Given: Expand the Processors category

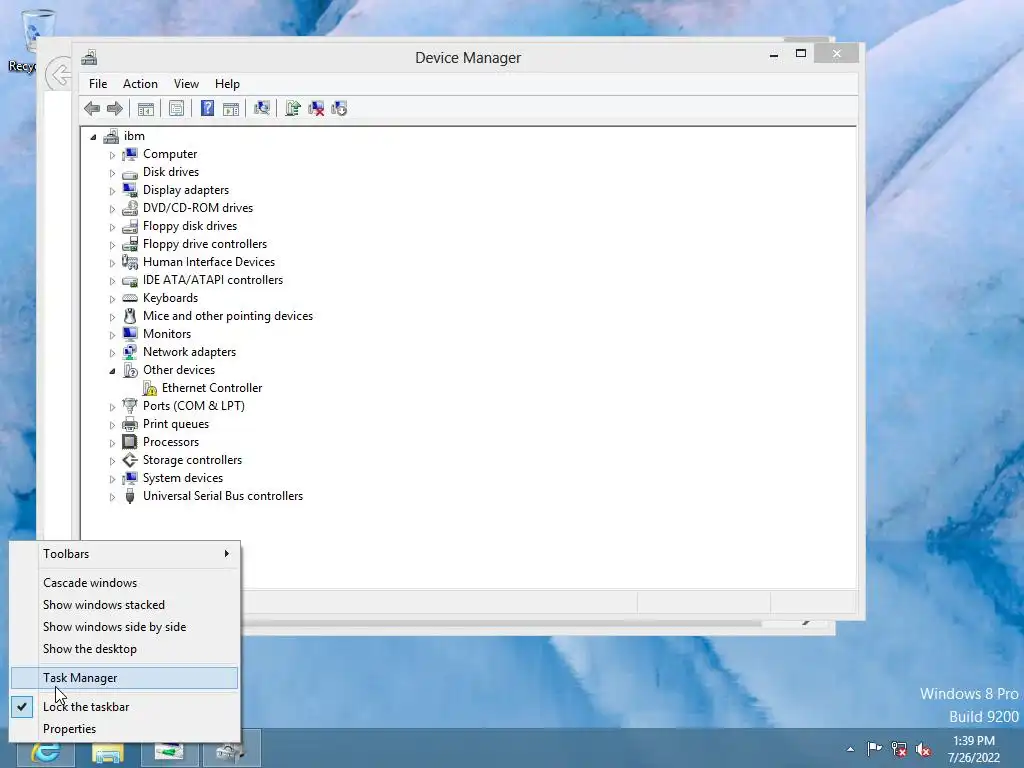Looking at the screenshot, I should 112,443.
